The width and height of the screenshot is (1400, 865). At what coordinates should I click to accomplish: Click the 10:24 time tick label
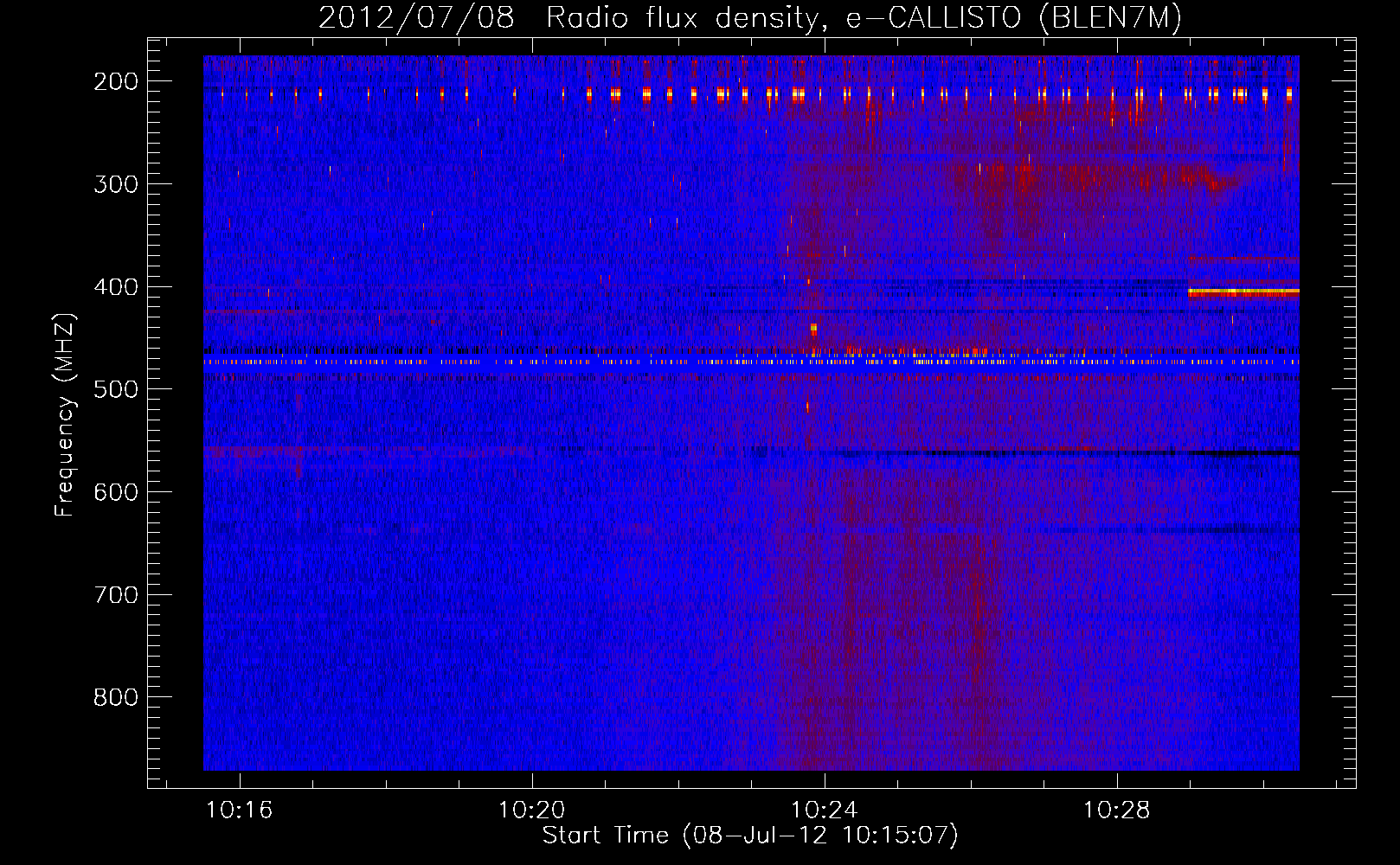tap(825, 810)
